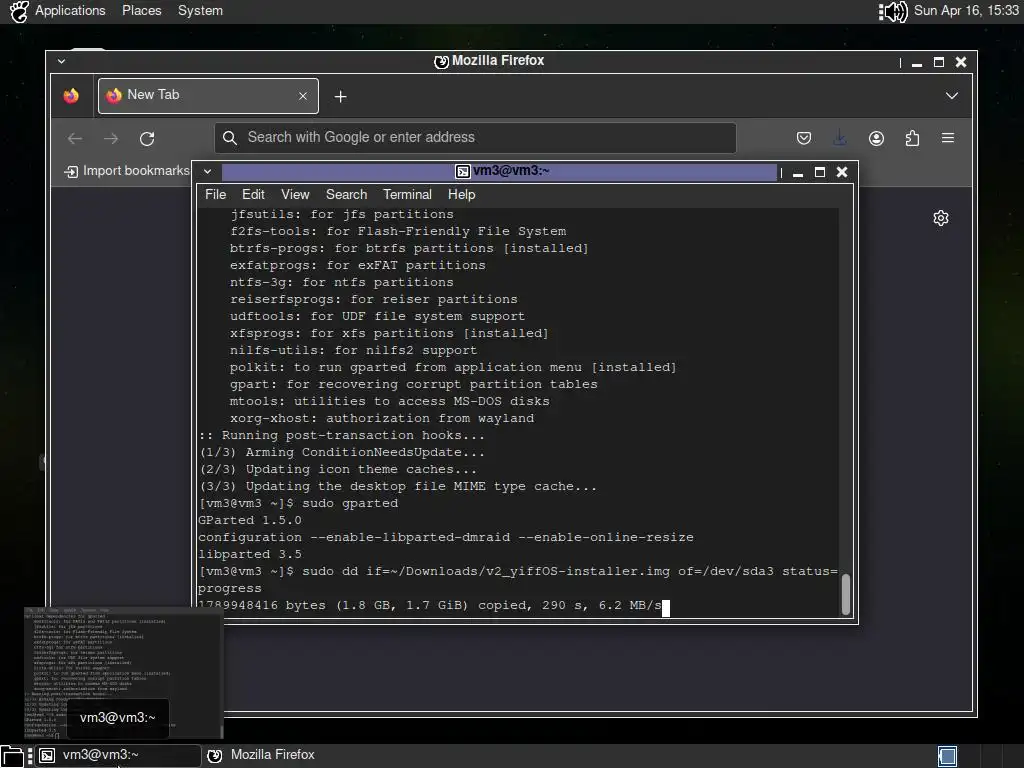Click the 'Running post-transaction hooks' line
This screenshot has width=1024, height=768.
(342, 436)
